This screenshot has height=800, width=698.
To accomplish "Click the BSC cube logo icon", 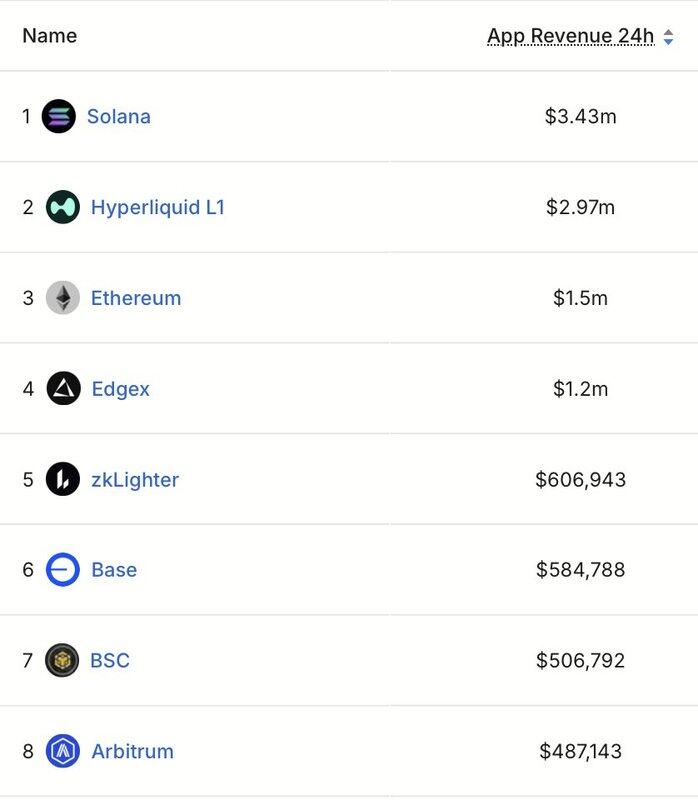I will [63, 661].
